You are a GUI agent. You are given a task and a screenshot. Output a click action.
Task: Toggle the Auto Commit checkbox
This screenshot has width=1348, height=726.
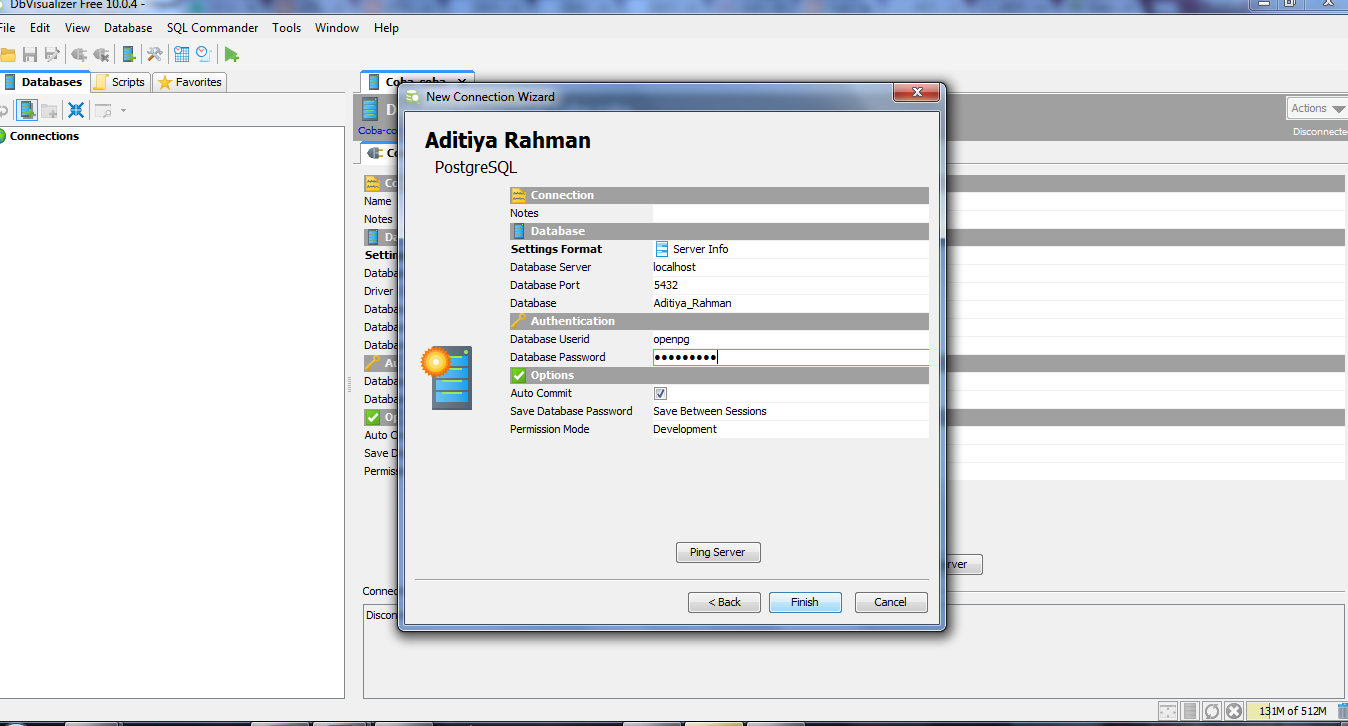point(660,393)
